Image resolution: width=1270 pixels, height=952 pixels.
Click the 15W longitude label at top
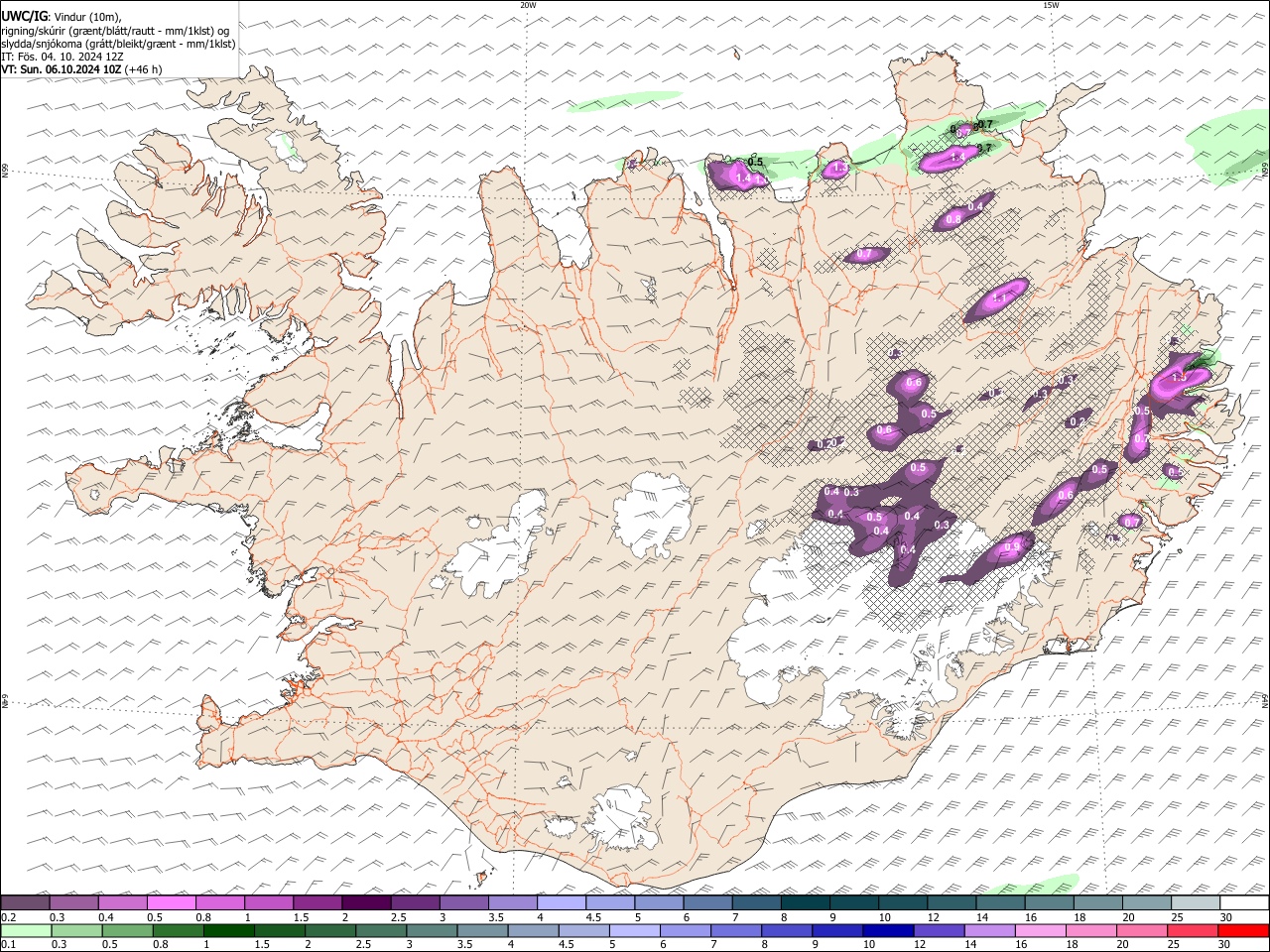[1051, 5]
